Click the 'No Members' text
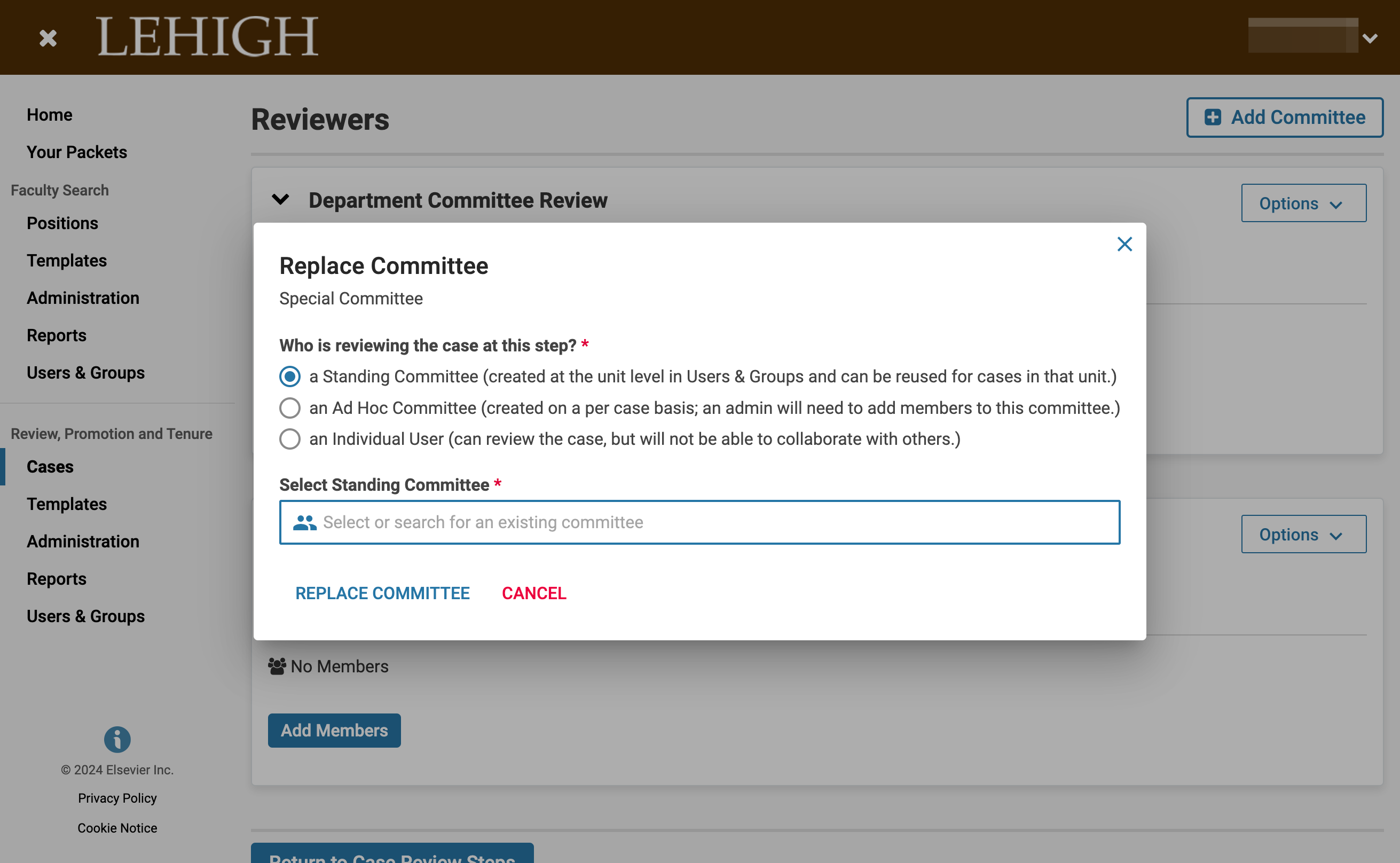 [340, 666]
